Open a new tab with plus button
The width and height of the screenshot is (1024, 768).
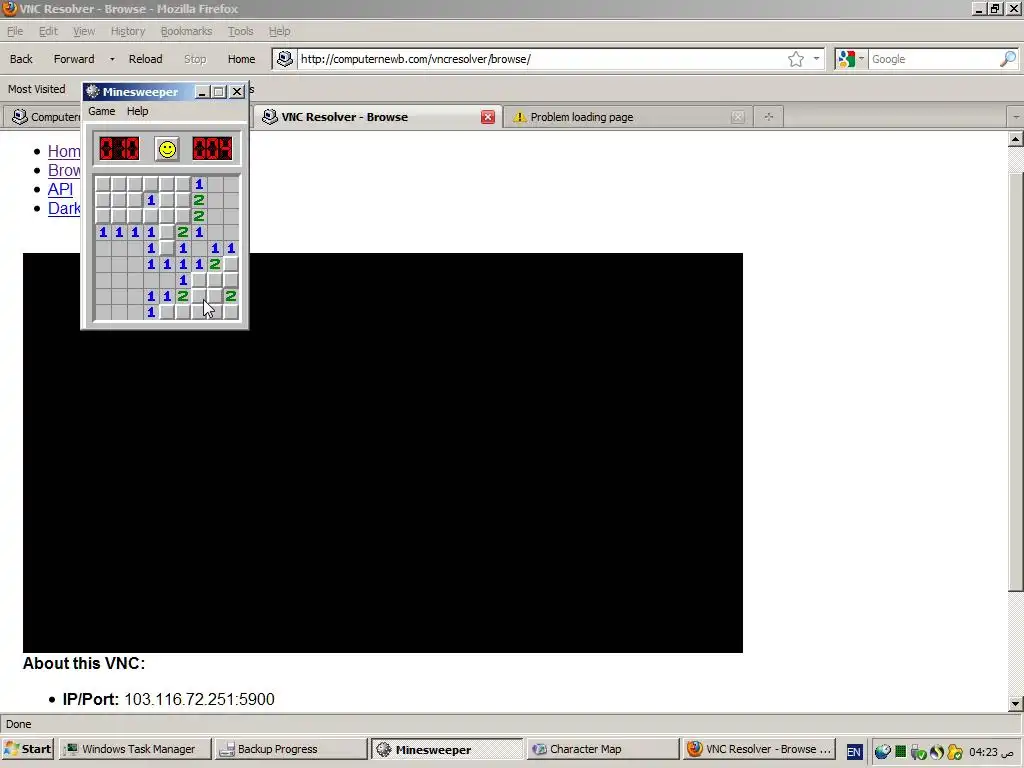(769, 117)
